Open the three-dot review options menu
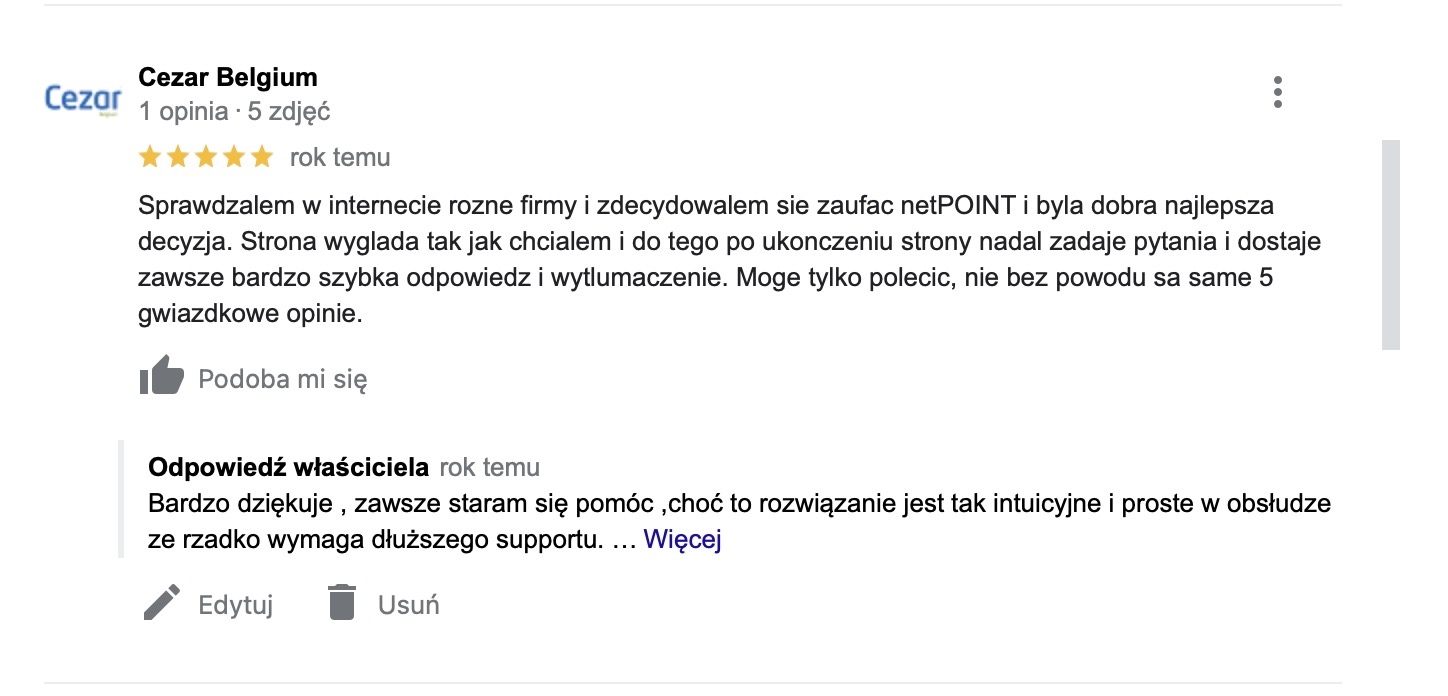 [1277, 92]
